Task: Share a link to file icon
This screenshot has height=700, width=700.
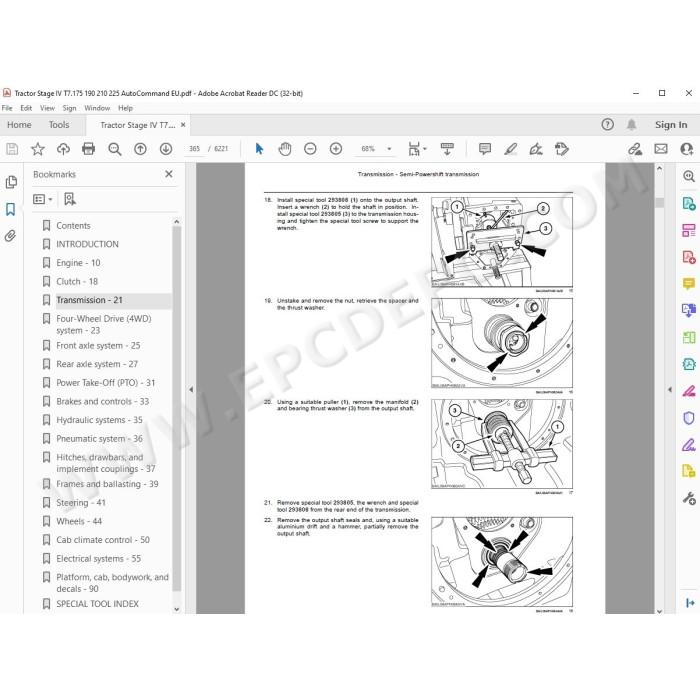Action: tap(635, 149)
